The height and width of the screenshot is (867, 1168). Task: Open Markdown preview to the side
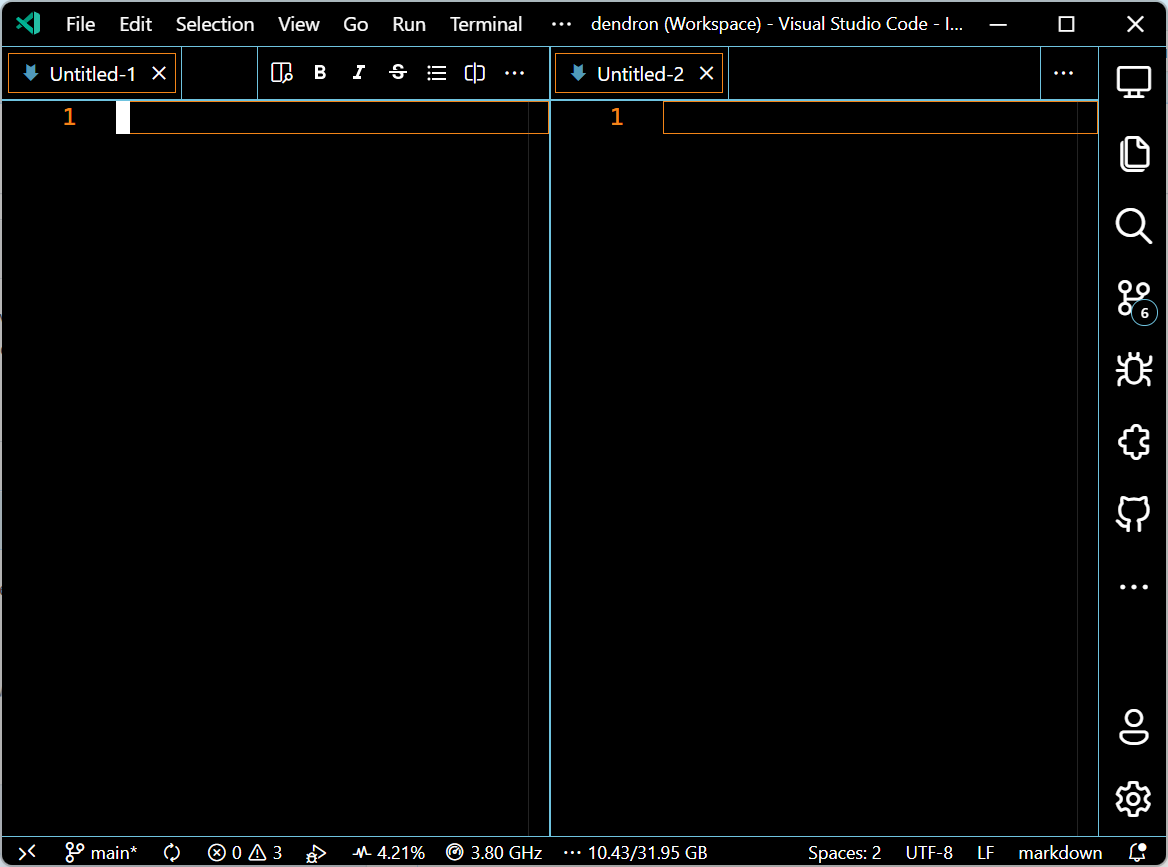coord(281,72)
